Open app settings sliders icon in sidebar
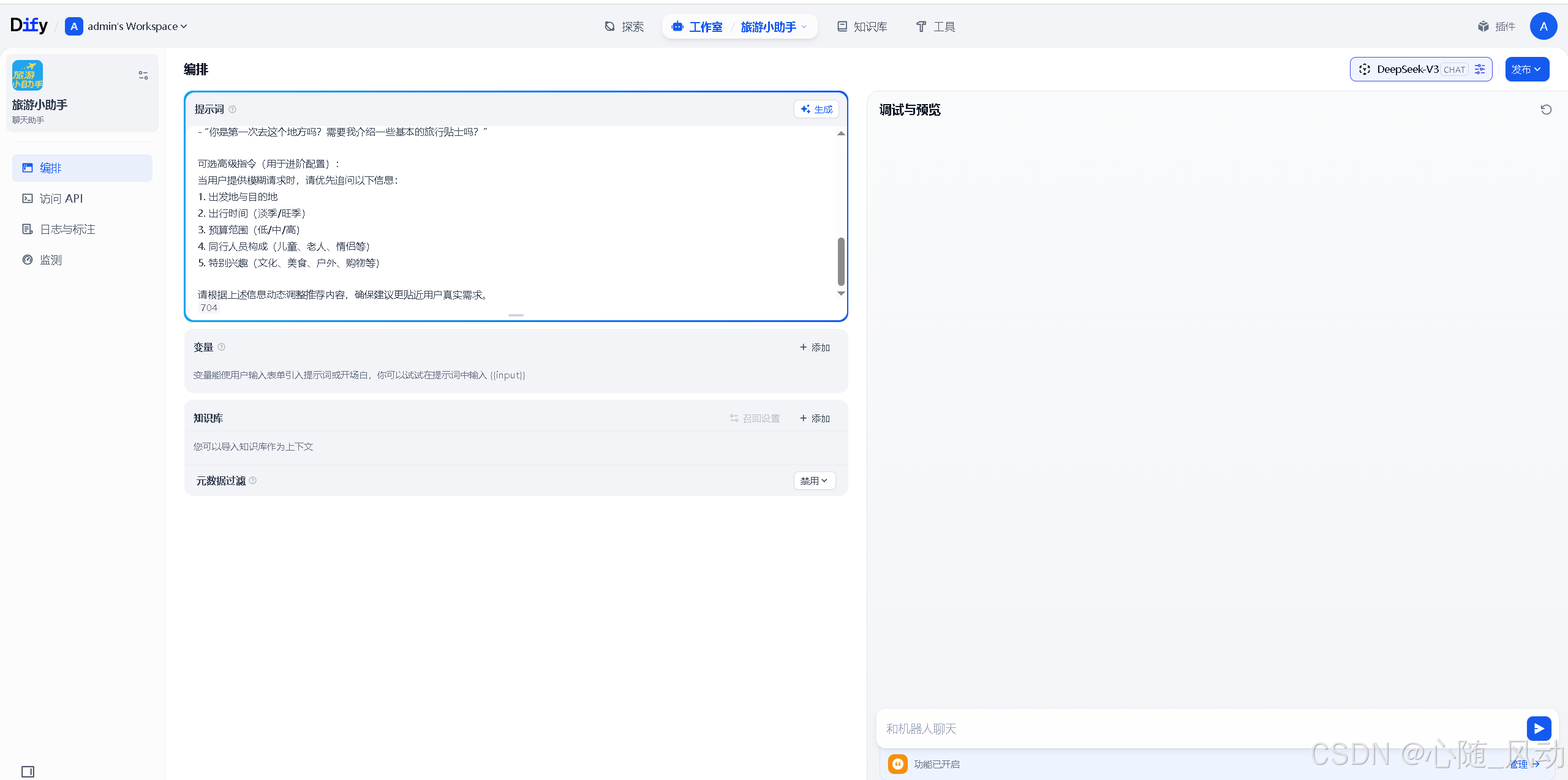This screenshot has width=1568, height=780. (143, 75)
